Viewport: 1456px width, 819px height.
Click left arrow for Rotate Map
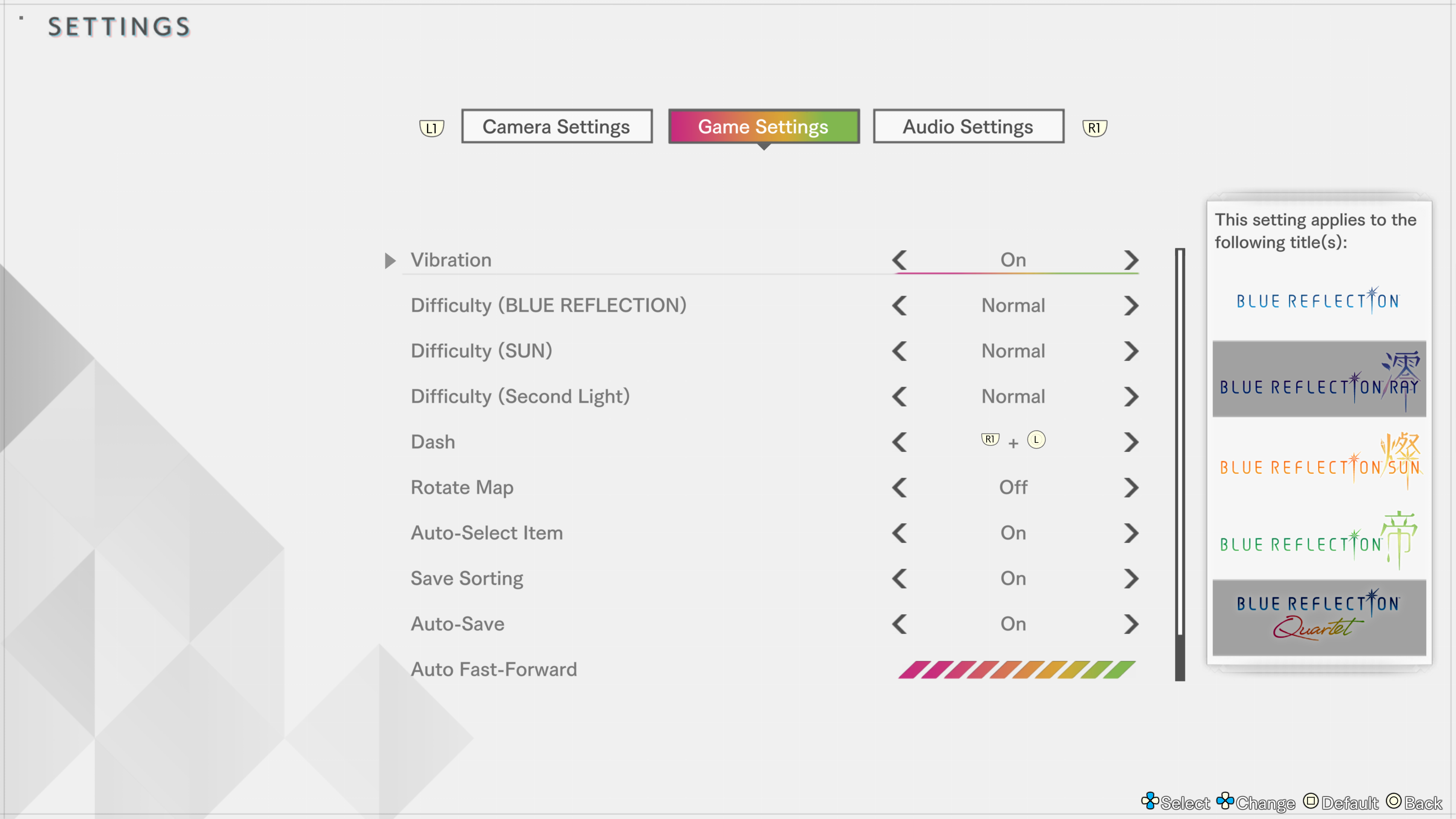(x=899, y=488)
